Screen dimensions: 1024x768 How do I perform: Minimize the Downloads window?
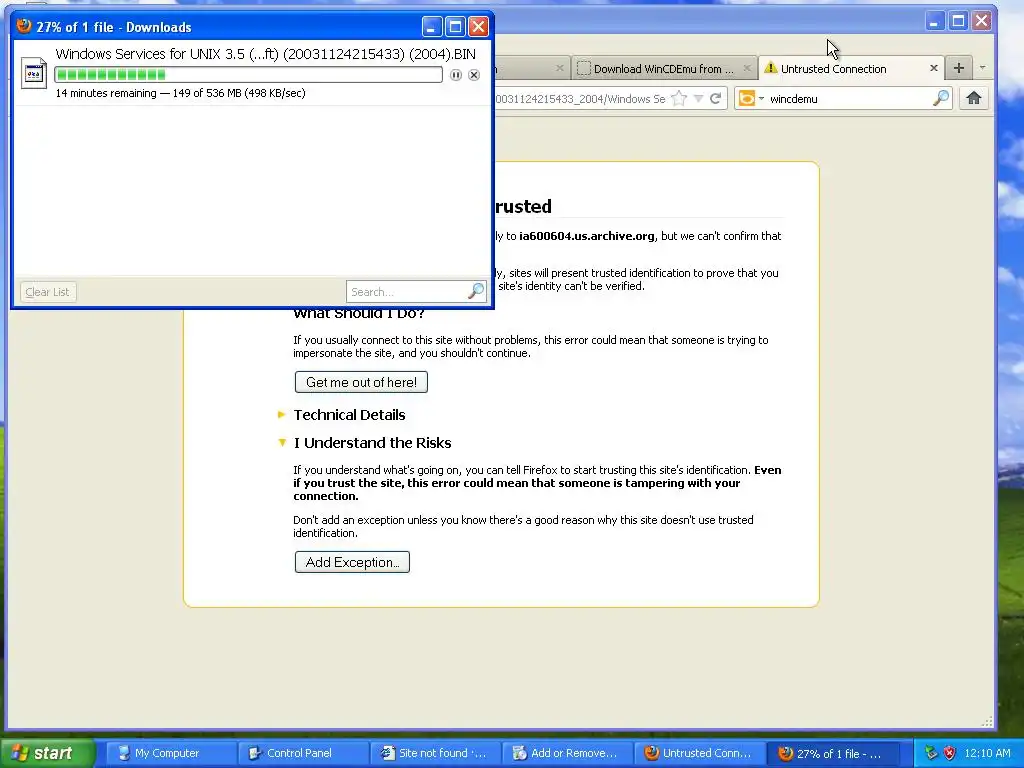(x=432, y=27)
